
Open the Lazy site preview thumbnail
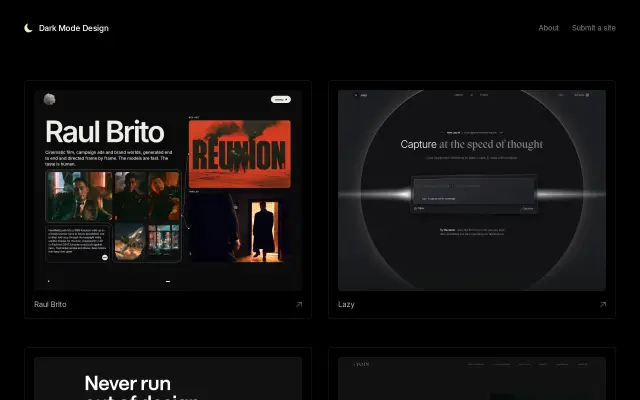point(472,190)
